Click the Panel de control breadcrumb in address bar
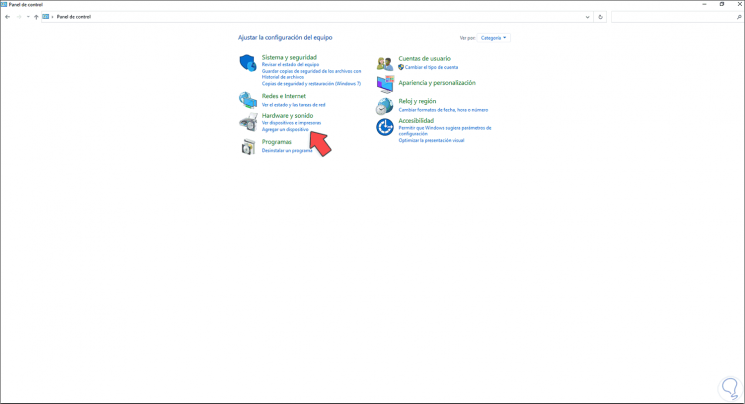This screenshot has height=404, width=745. [74, 17]
